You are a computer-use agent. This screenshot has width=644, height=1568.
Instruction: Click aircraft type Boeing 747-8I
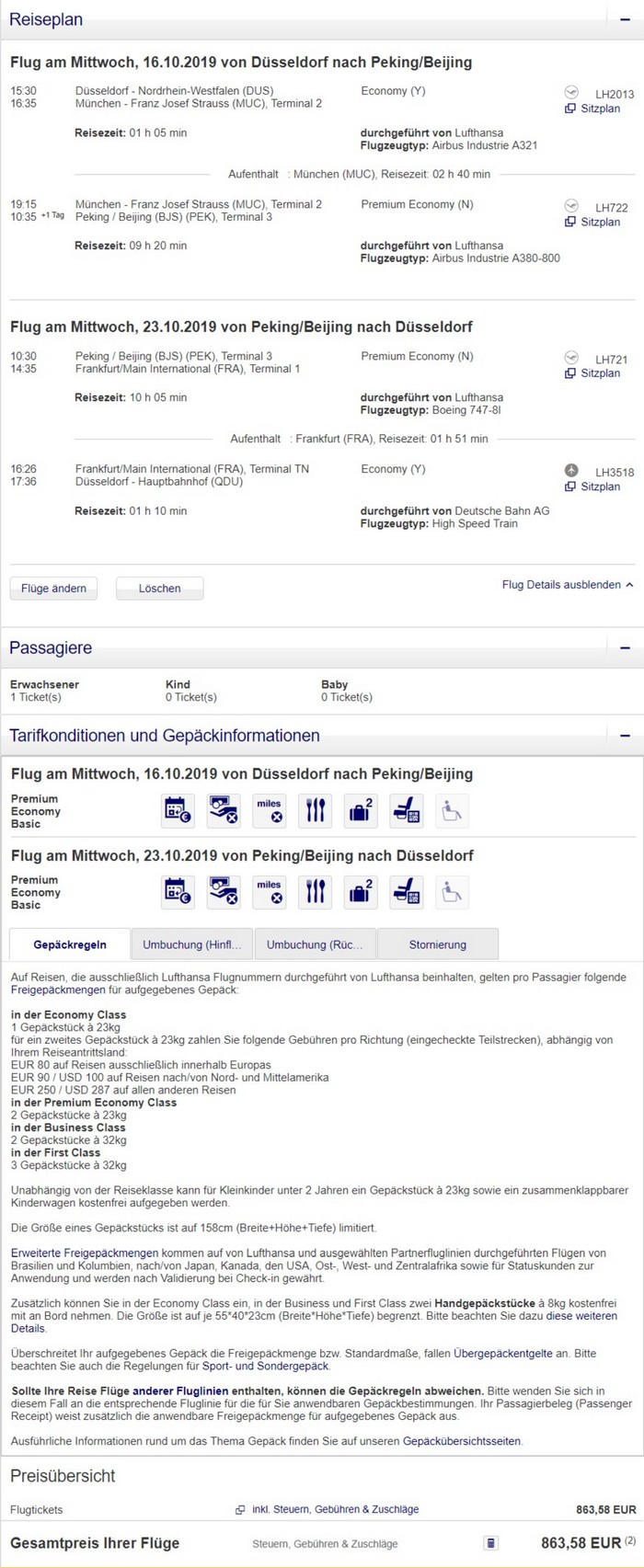click(x=466, y=410)
